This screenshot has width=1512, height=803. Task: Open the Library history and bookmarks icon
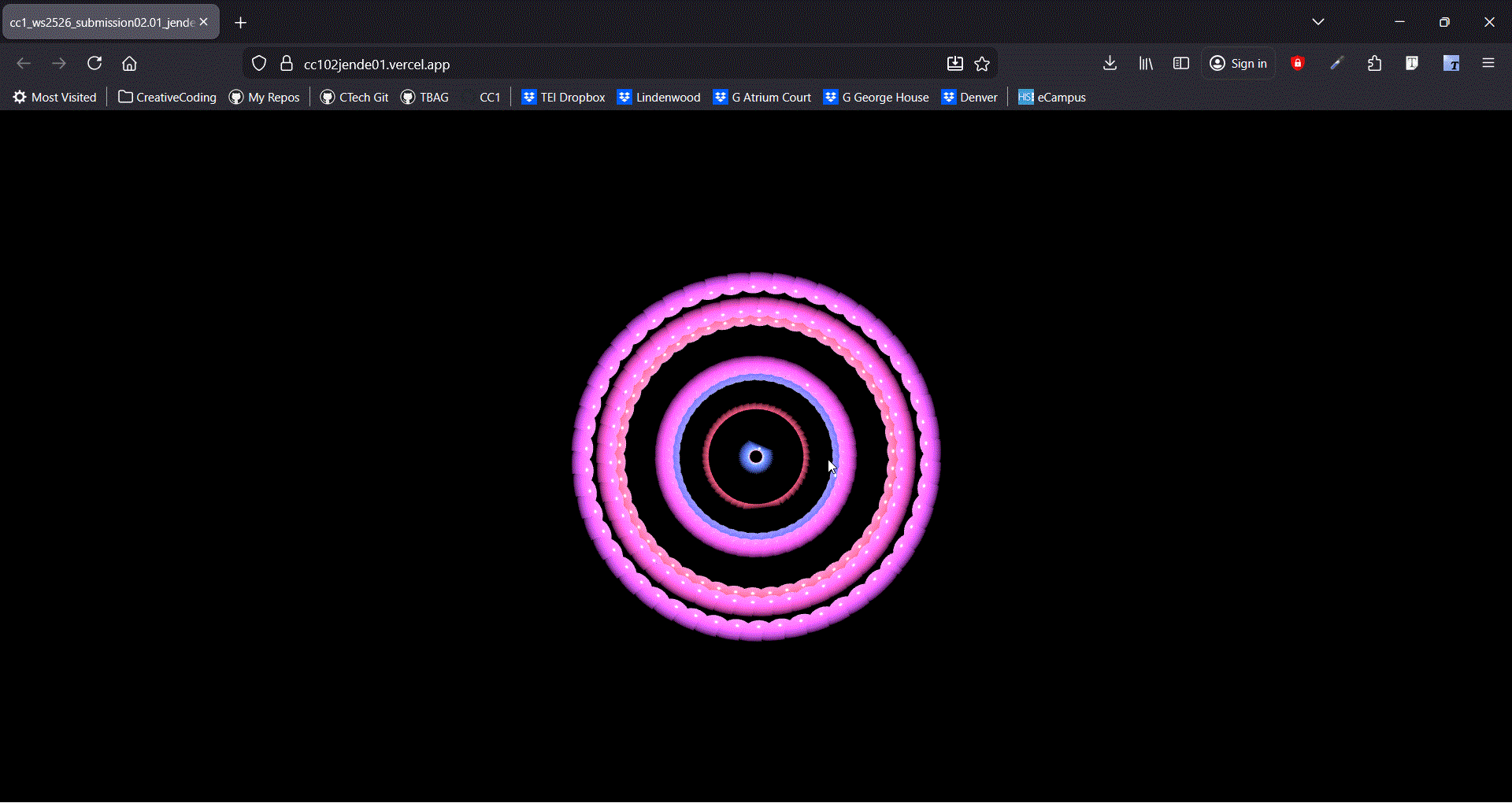(1146, 64)
